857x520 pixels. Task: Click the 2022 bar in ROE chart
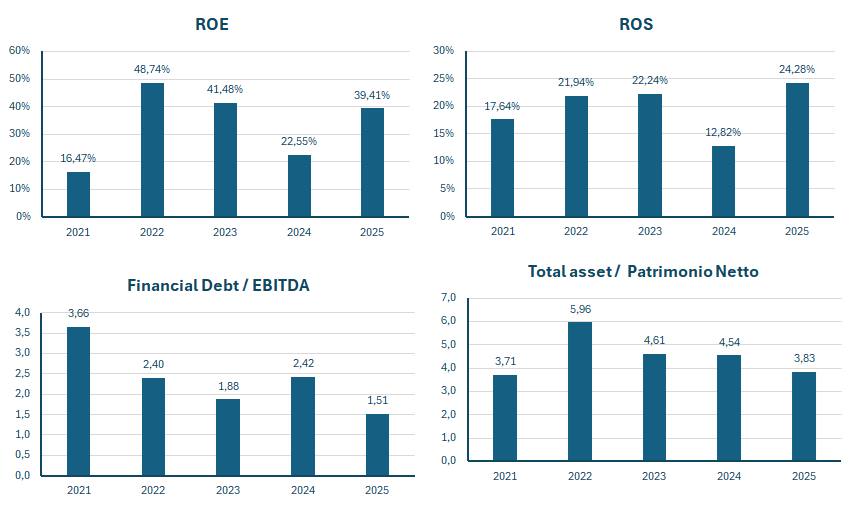(152, 149)
